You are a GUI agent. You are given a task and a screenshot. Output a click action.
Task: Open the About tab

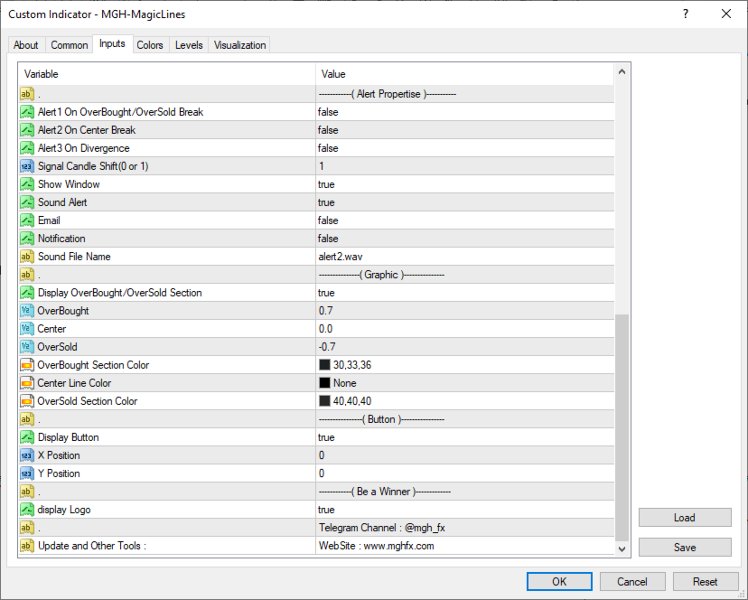pos(26,45)
